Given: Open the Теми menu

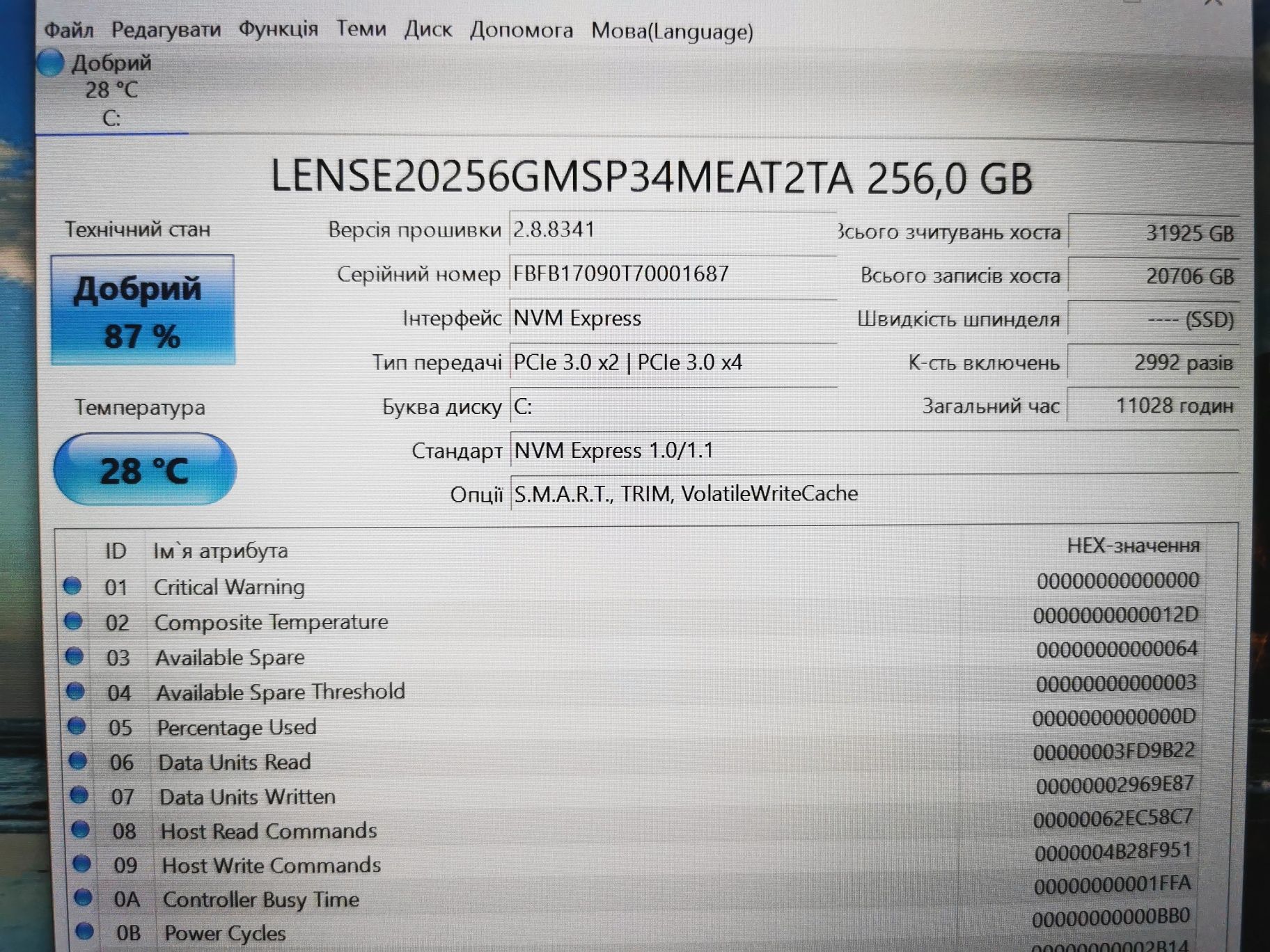Looking at the screenshot, I should click(x=361, y=29).
